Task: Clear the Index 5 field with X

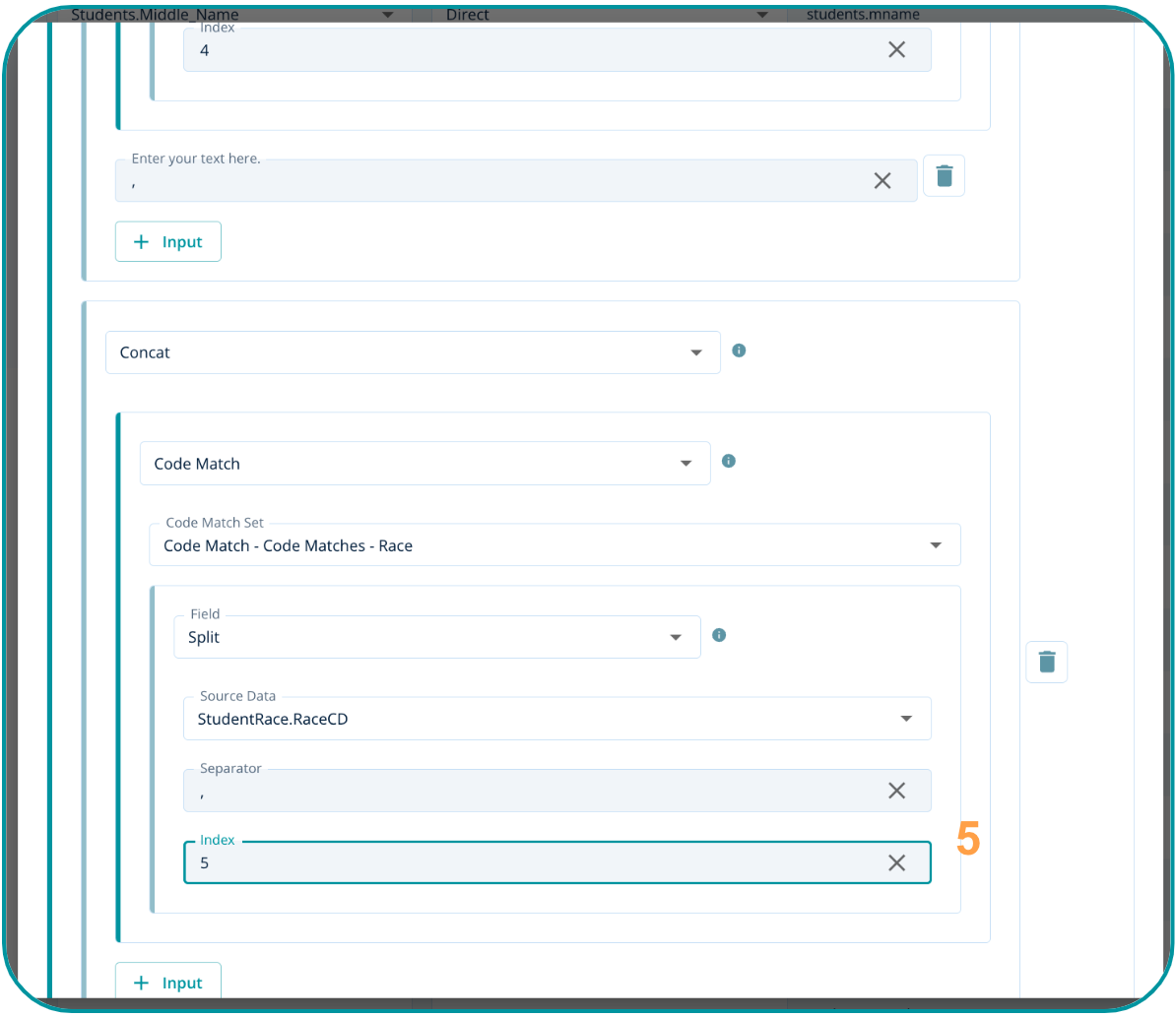Action: pos(896,863)
